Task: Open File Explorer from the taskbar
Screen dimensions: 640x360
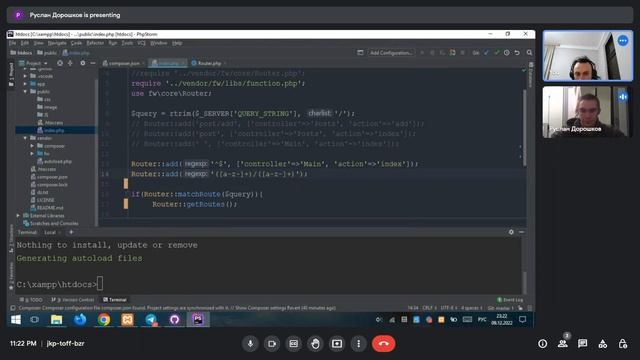Action: point(56,320)
